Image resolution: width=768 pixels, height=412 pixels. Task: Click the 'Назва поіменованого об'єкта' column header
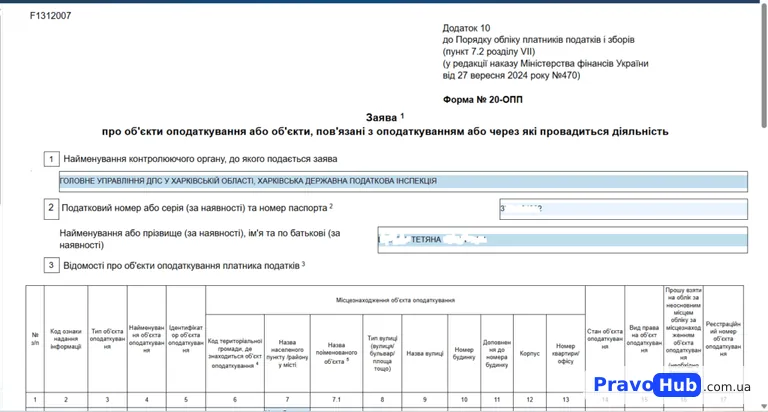pyautogui.click(x=336, y=353)
